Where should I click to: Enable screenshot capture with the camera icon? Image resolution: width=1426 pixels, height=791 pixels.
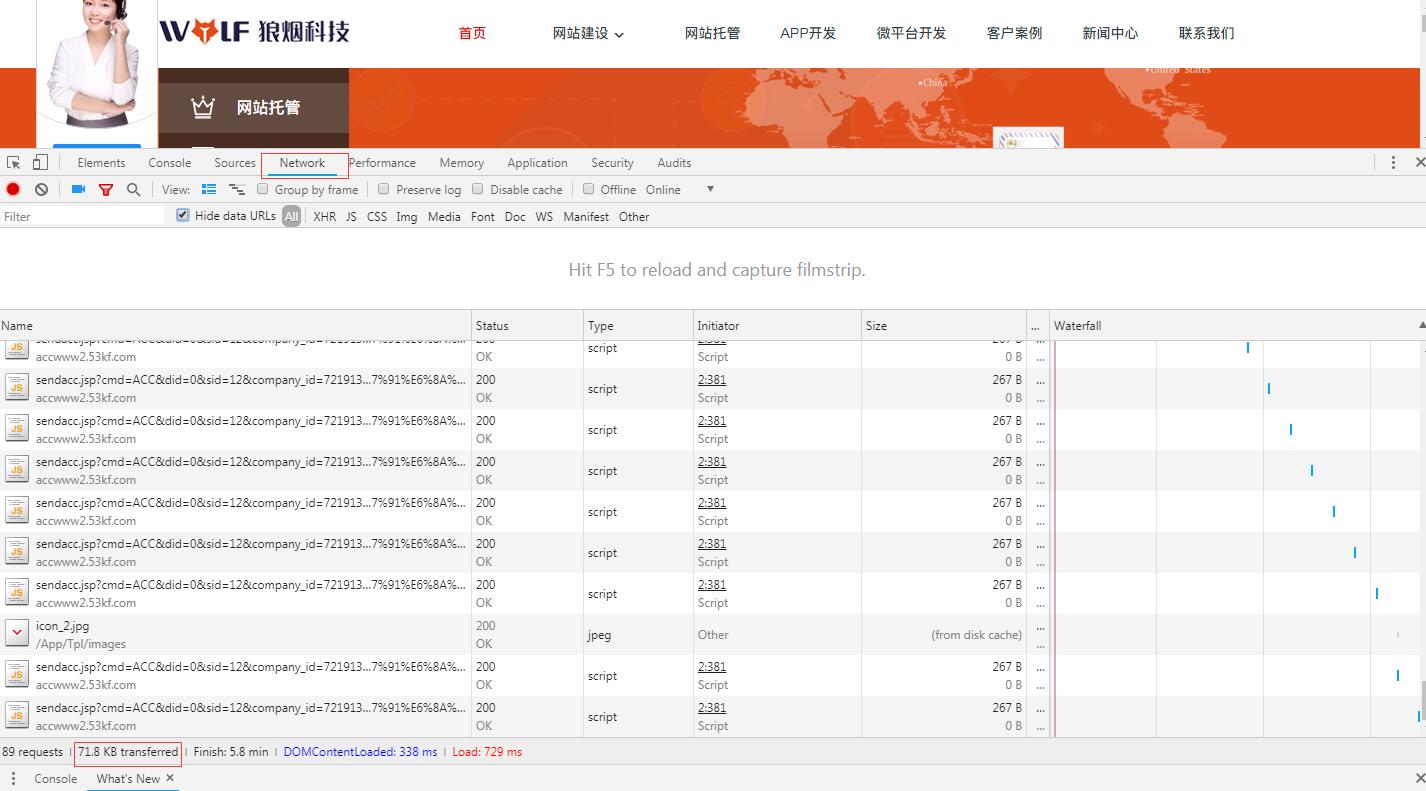(78, 189)
